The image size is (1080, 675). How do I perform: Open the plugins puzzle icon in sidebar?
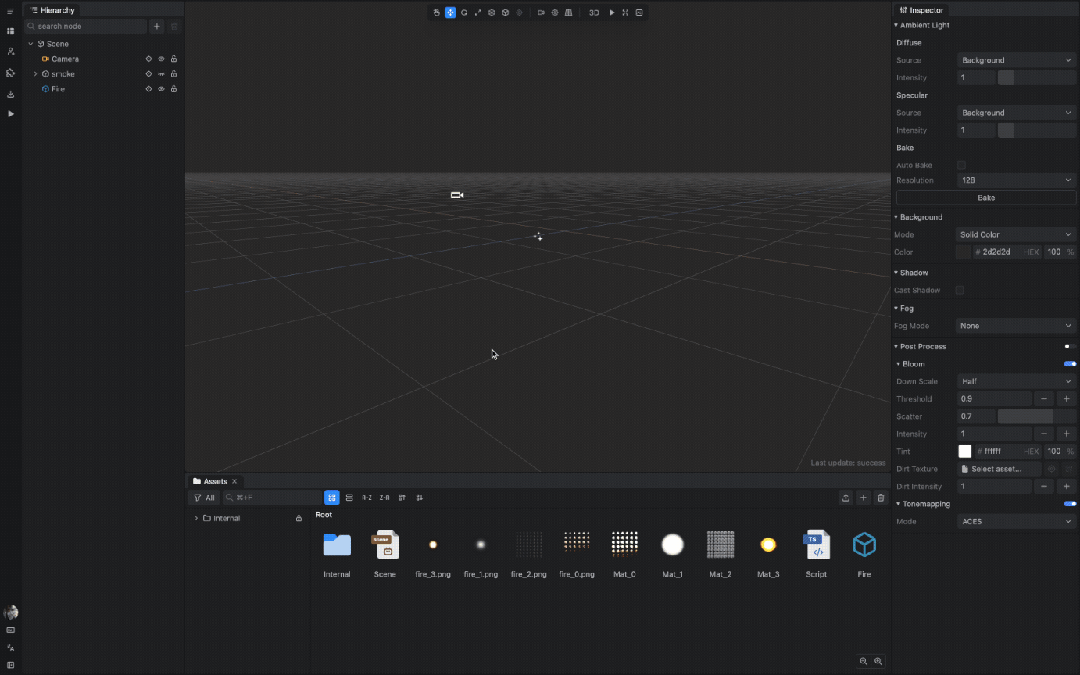coord(10,72)
